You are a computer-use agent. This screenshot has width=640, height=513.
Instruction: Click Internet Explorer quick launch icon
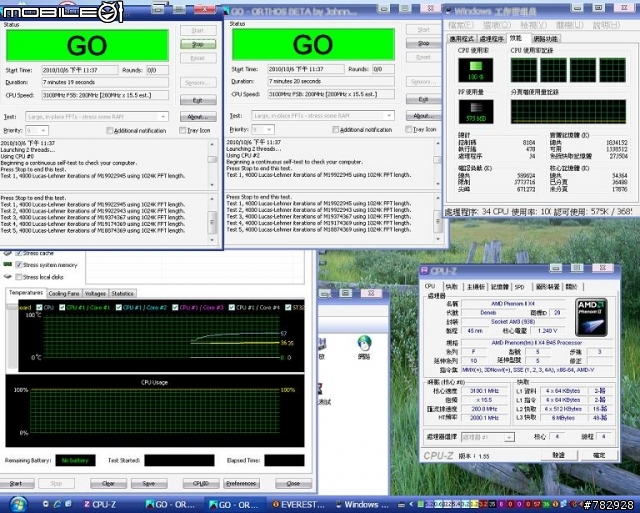click(57, 504)
